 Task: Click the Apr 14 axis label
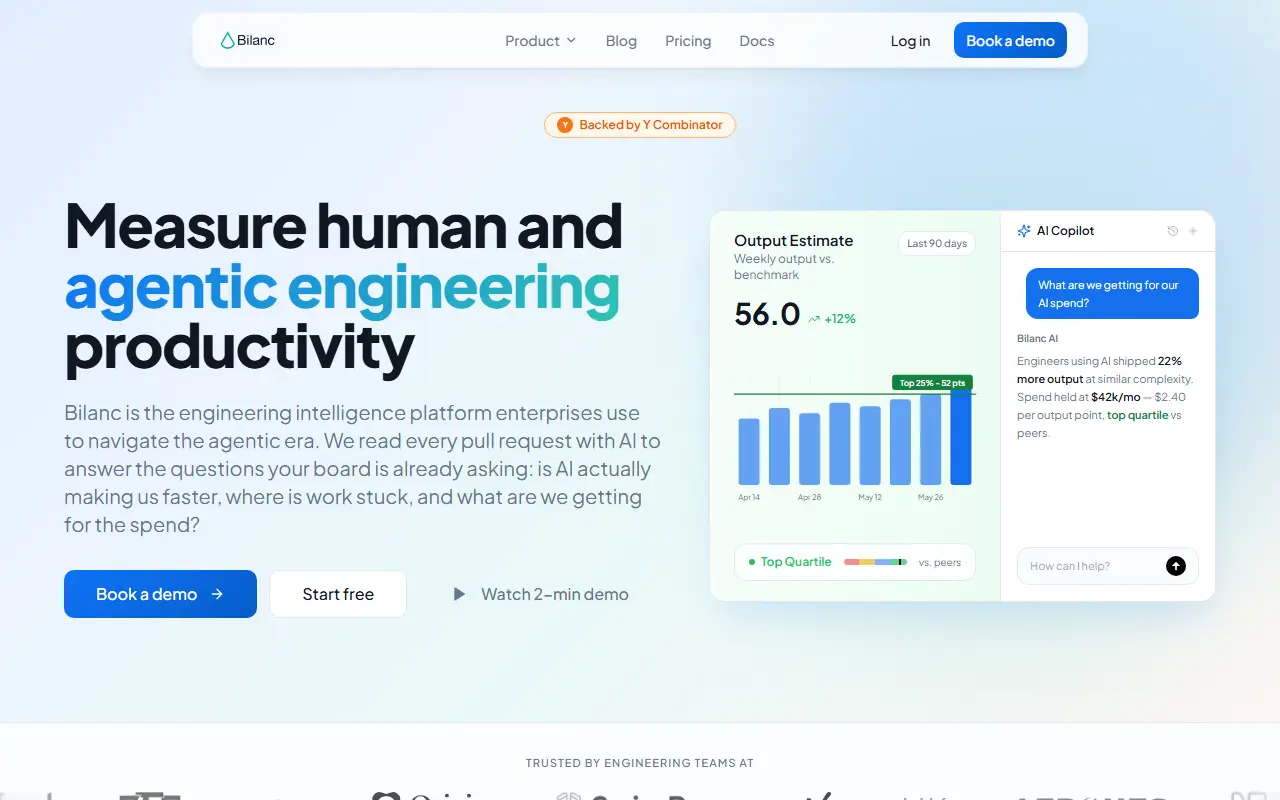point(749,497)
